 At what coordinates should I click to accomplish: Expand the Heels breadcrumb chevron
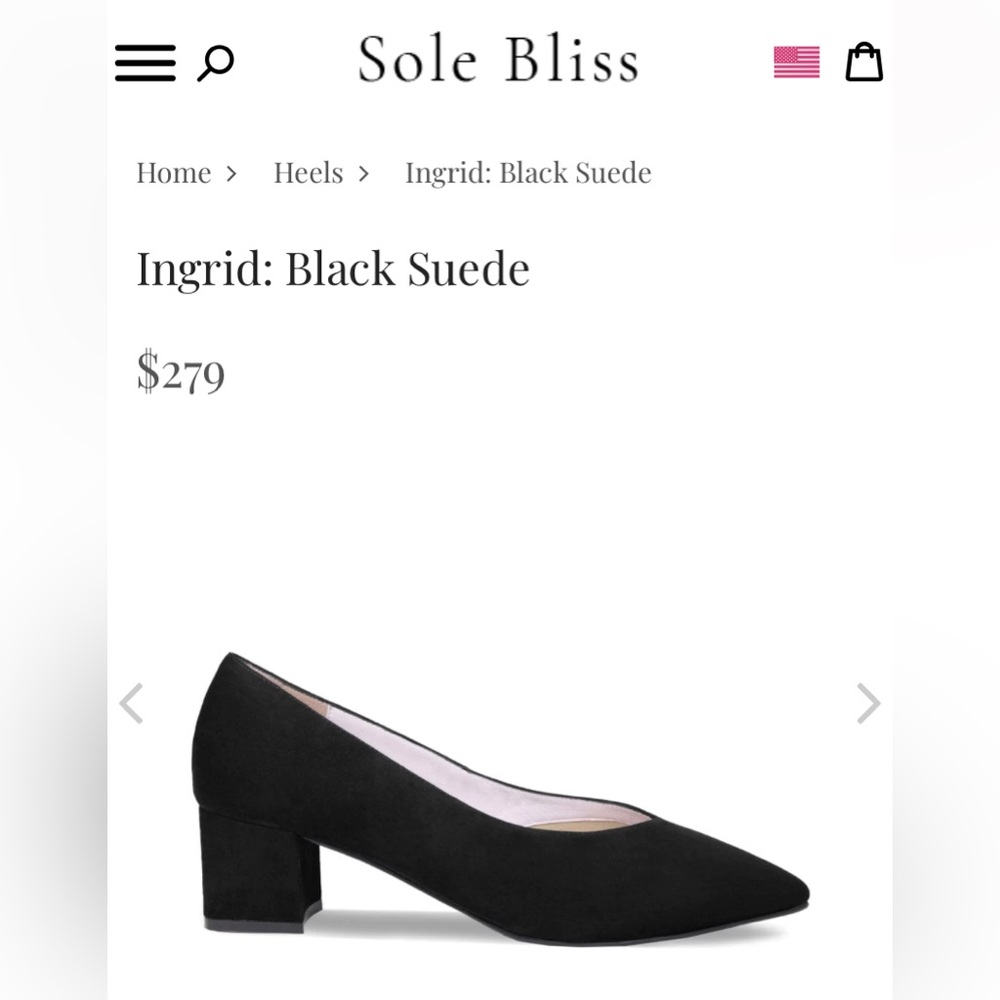click(365, 173)
